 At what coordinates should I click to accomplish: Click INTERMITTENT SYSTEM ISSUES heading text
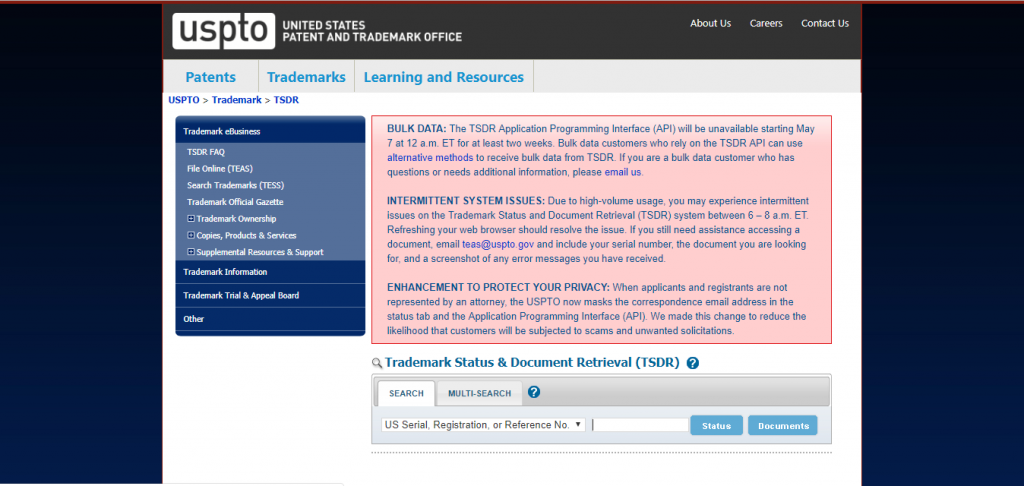(x=466, y=201)
